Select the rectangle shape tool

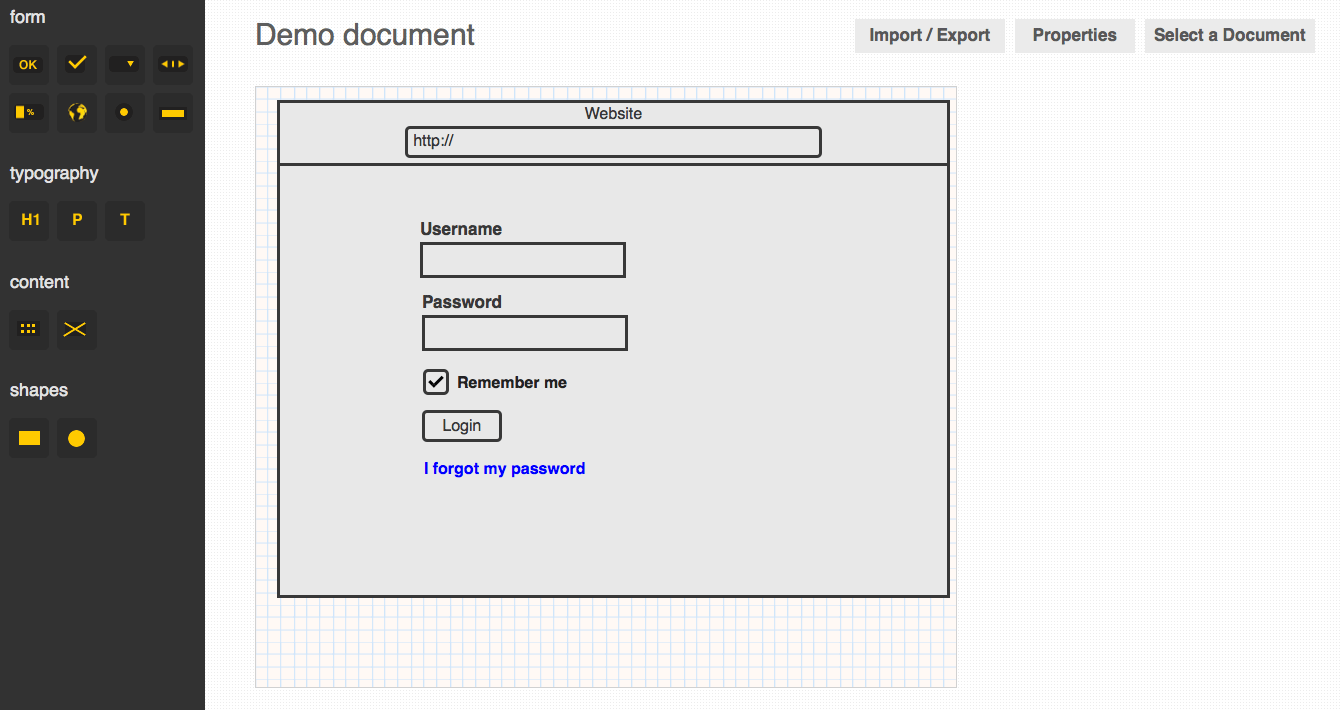coord(29,438)
